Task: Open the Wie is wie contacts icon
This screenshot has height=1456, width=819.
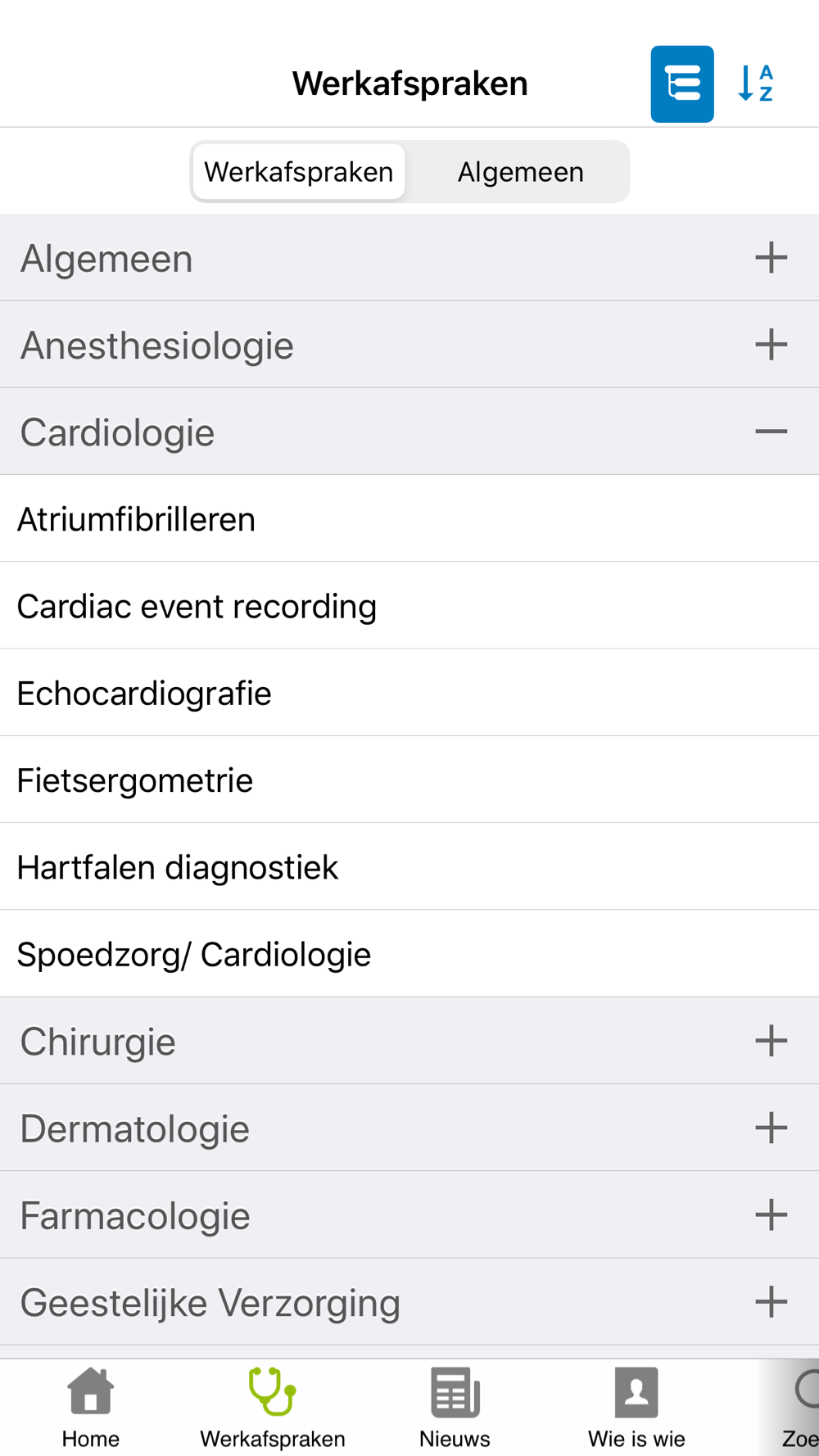Action: point(636,1391)
